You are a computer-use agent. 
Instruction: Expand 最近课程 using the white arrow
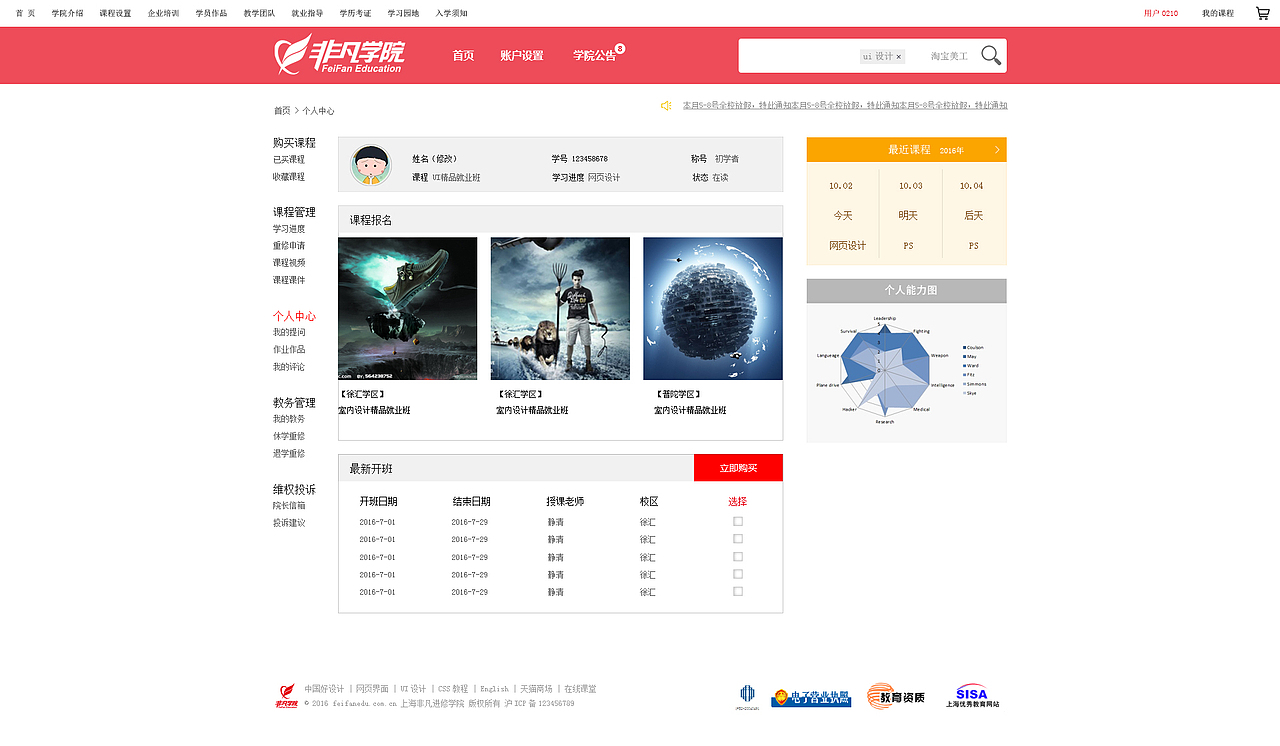tap(998, 148)
